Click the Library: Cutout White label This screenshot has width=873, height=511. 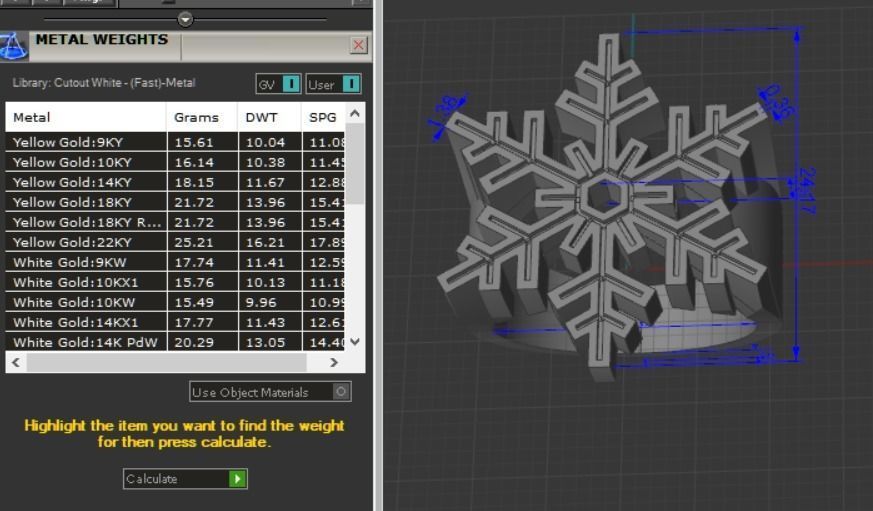tap(104, 83)
